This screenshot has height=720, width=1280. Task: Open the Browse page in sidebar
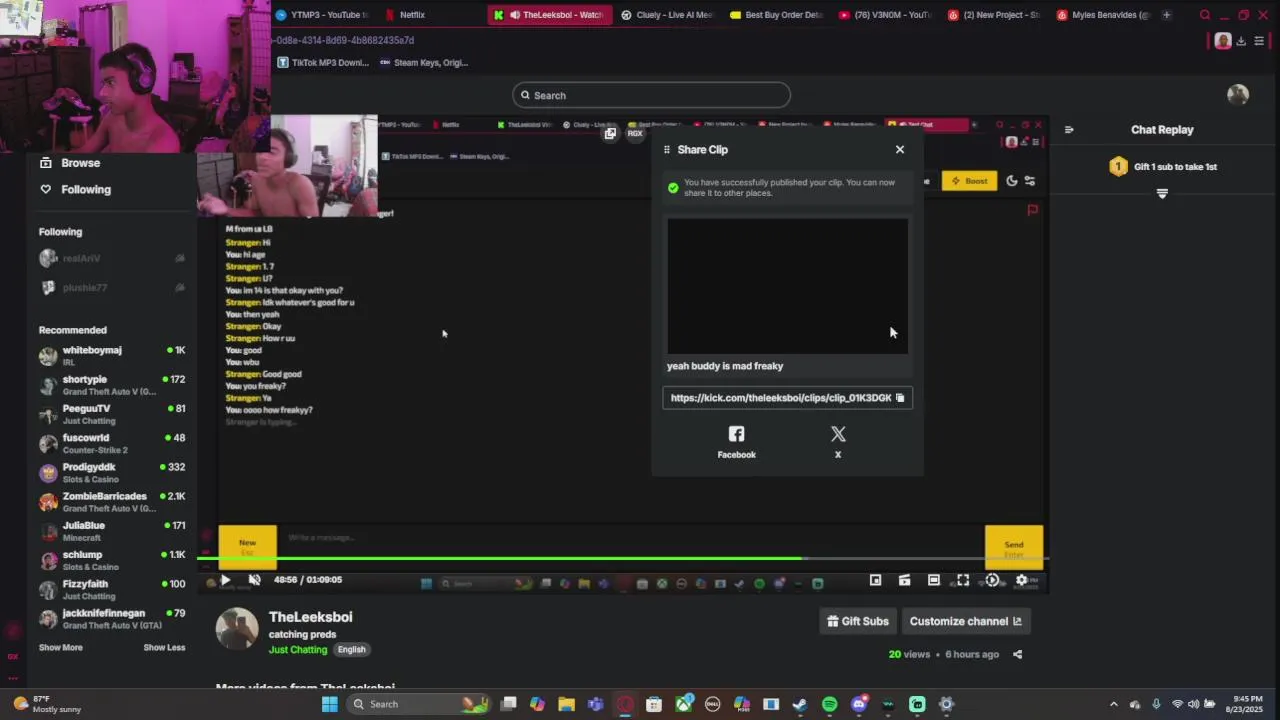(70, 163)
